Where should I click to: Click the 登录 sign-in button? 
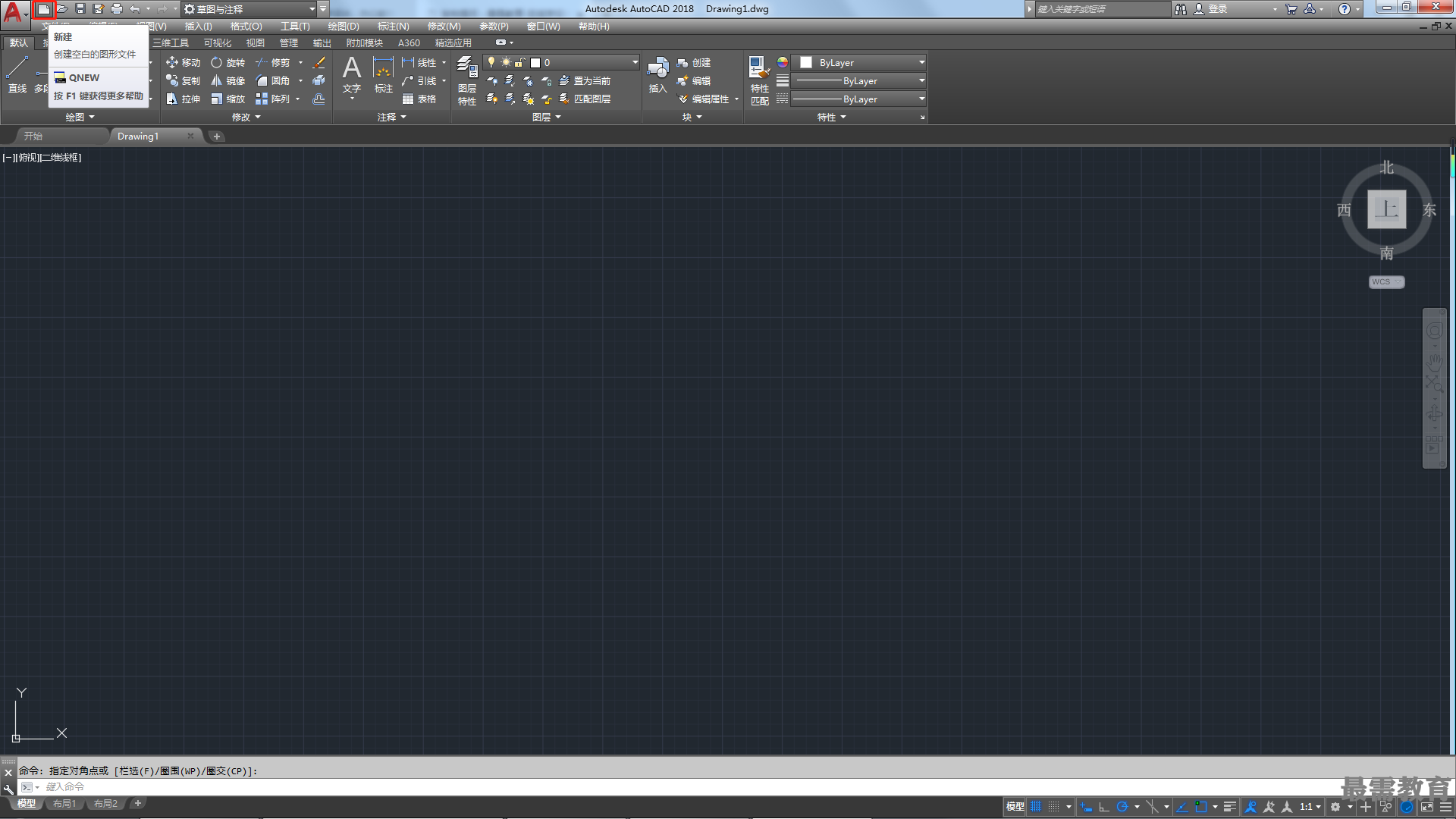[x=1211, y=9]
